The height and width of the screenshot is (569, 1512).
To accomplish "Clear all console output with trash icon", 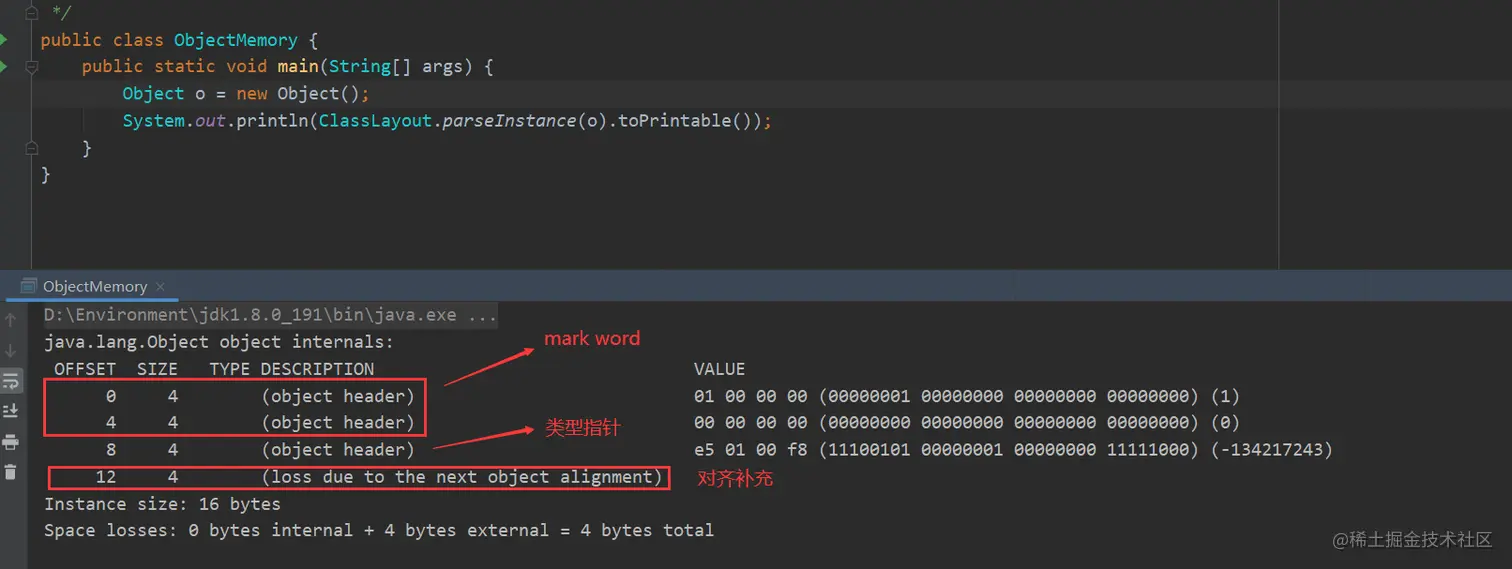I will click(11, 471).
